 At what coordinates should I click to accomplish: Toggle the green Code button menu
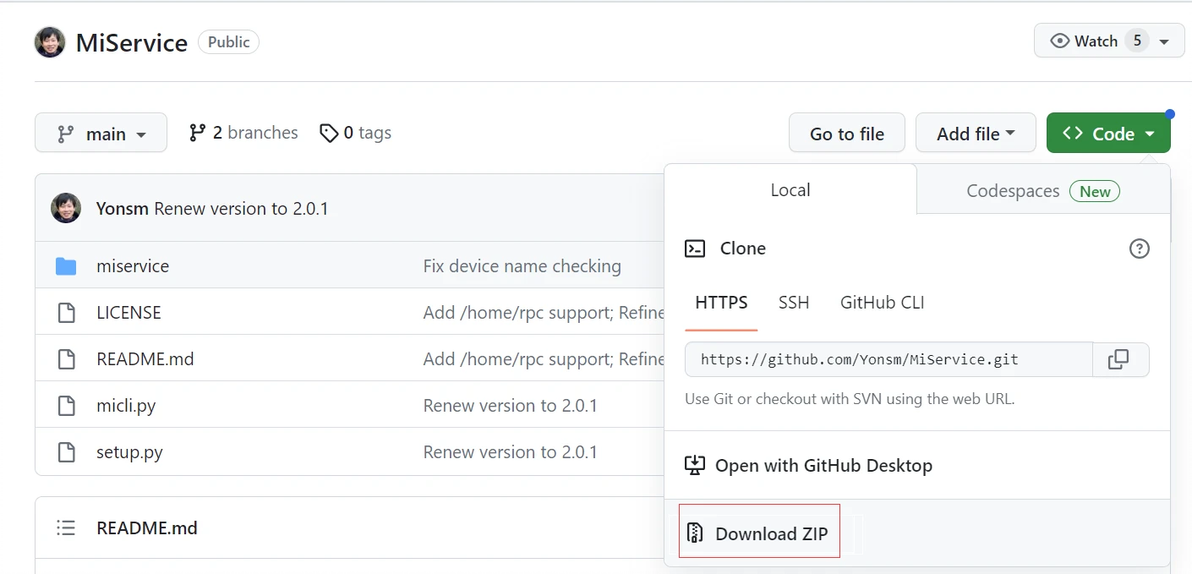point(1108,133)
